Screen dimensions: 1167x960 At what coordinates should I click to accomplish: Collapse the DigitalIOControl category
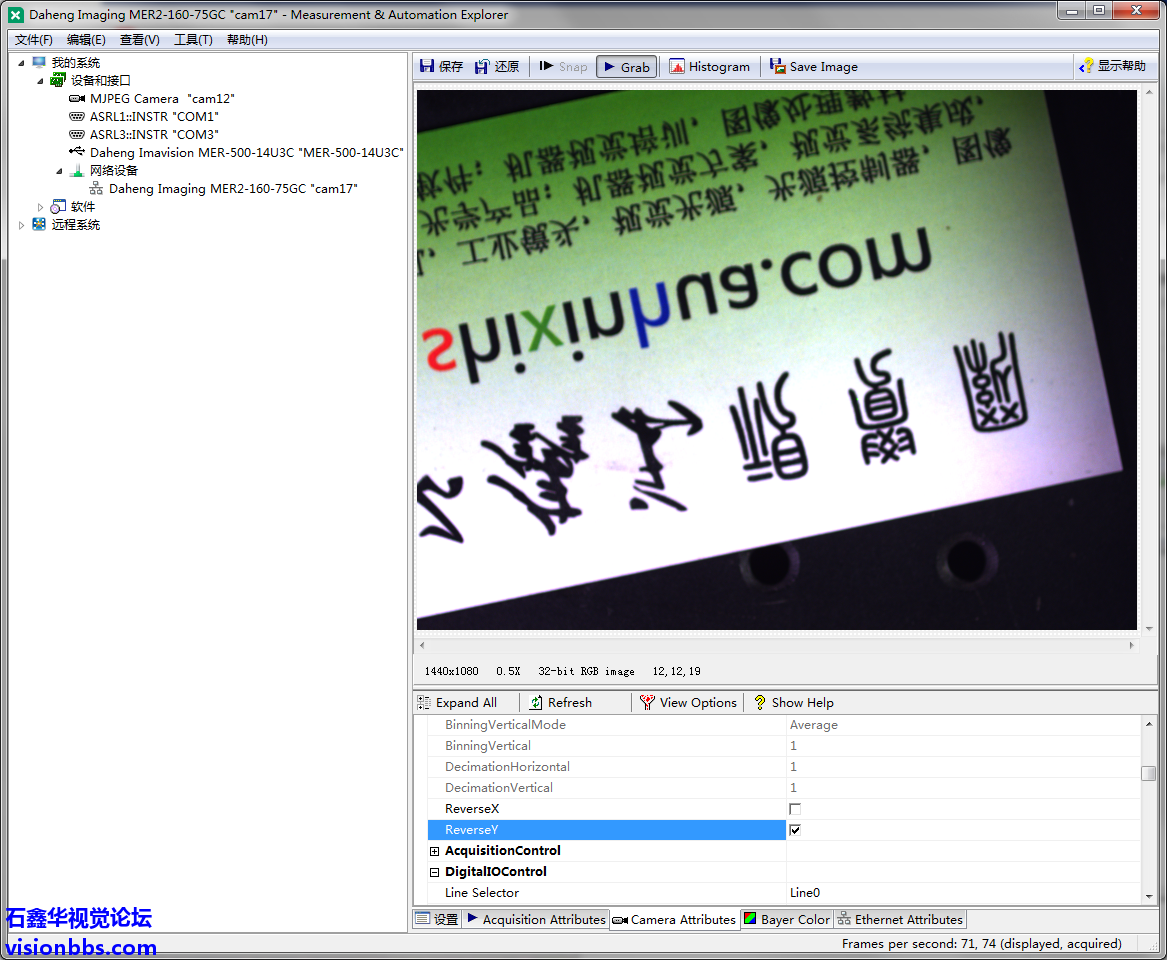click(x=434, y=872)
